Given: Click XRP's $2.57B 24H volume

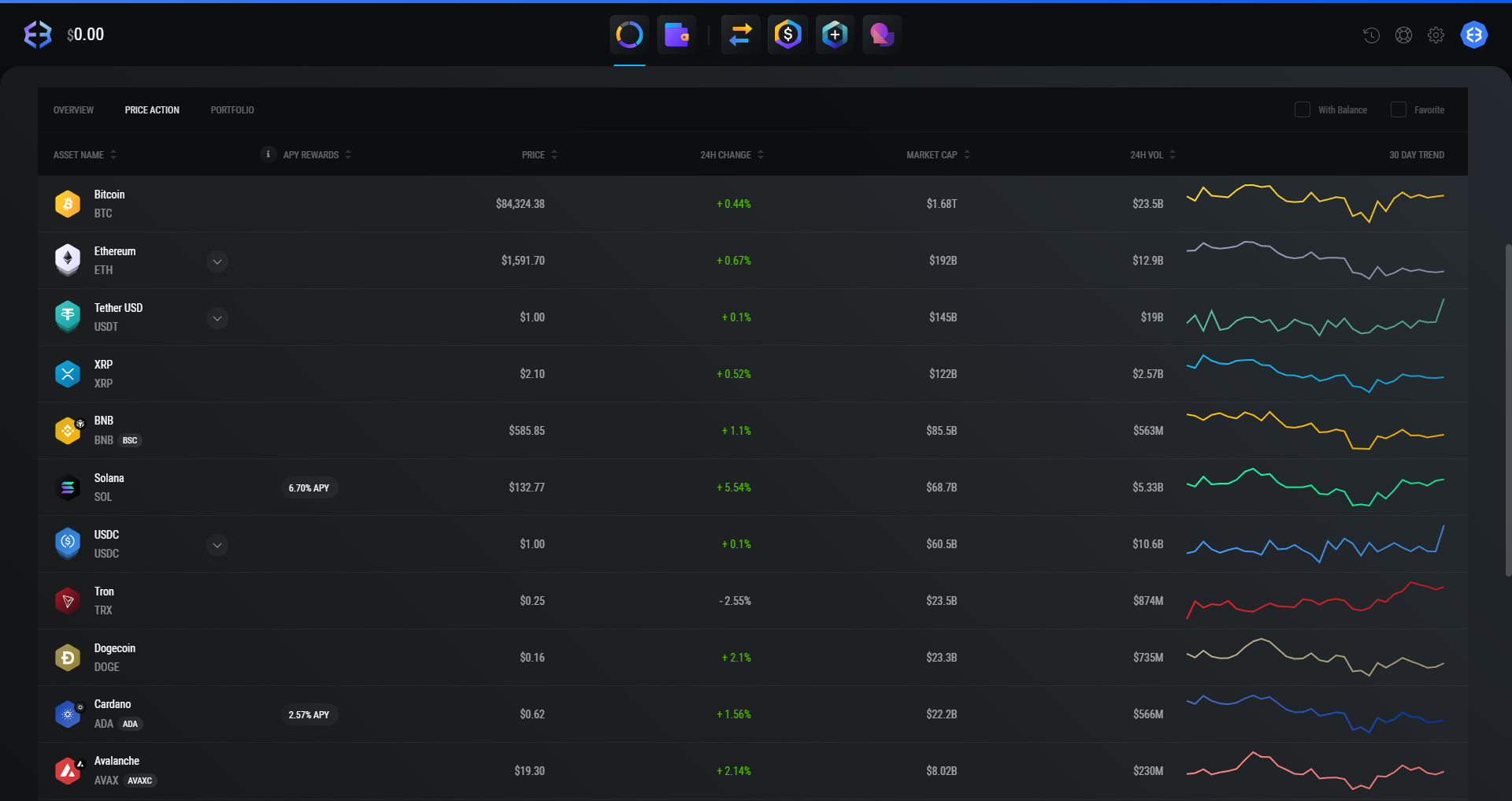Looking at the screenshot, I should tap(1148, 374).
